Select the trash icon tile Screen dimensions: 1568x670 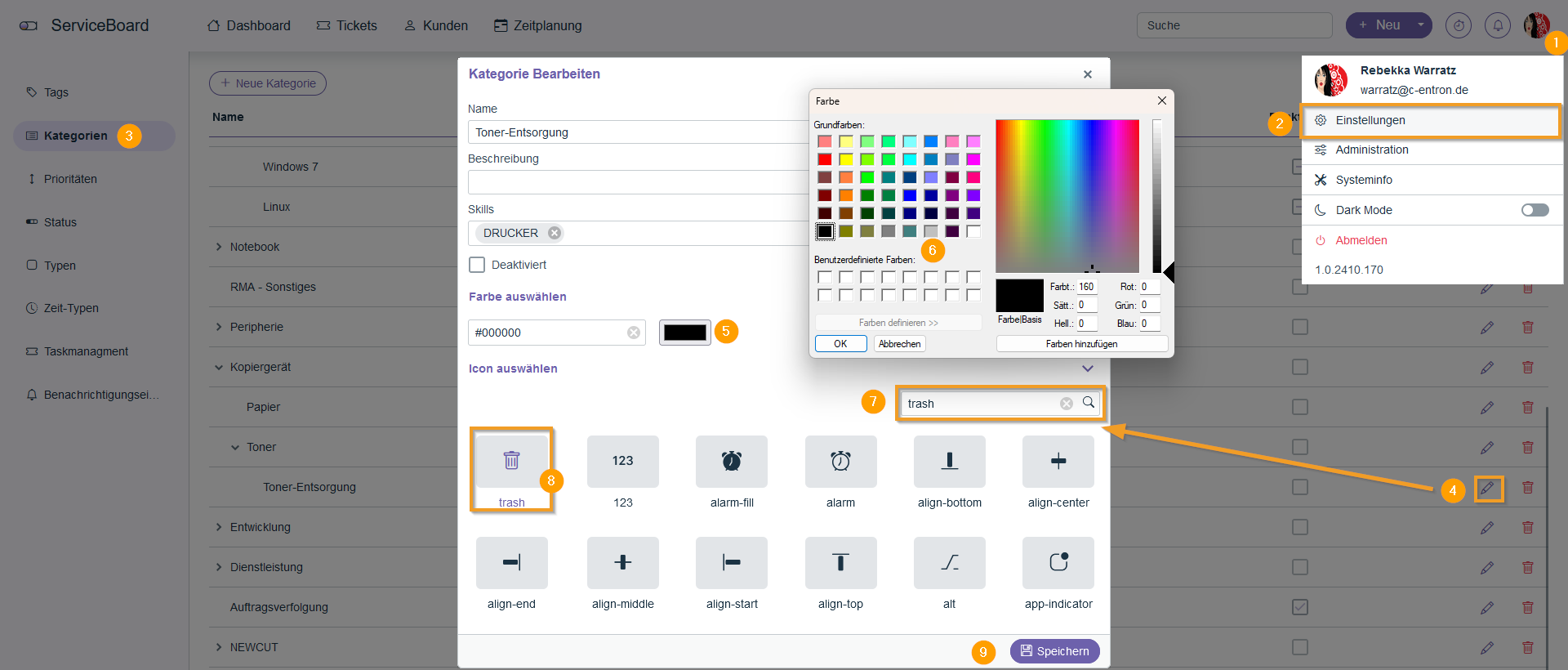(511, 462)
